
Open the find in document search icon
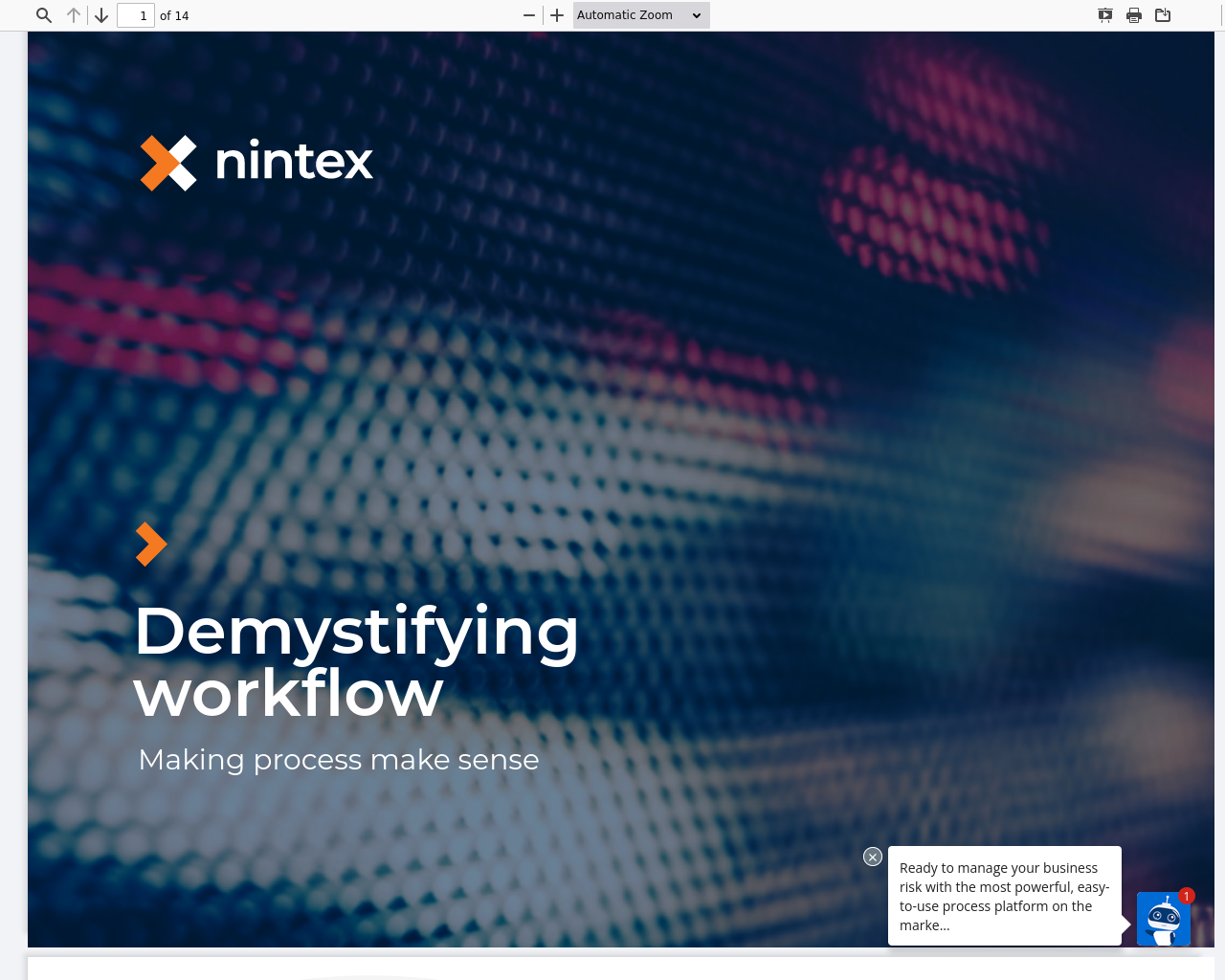pos(44,15)
